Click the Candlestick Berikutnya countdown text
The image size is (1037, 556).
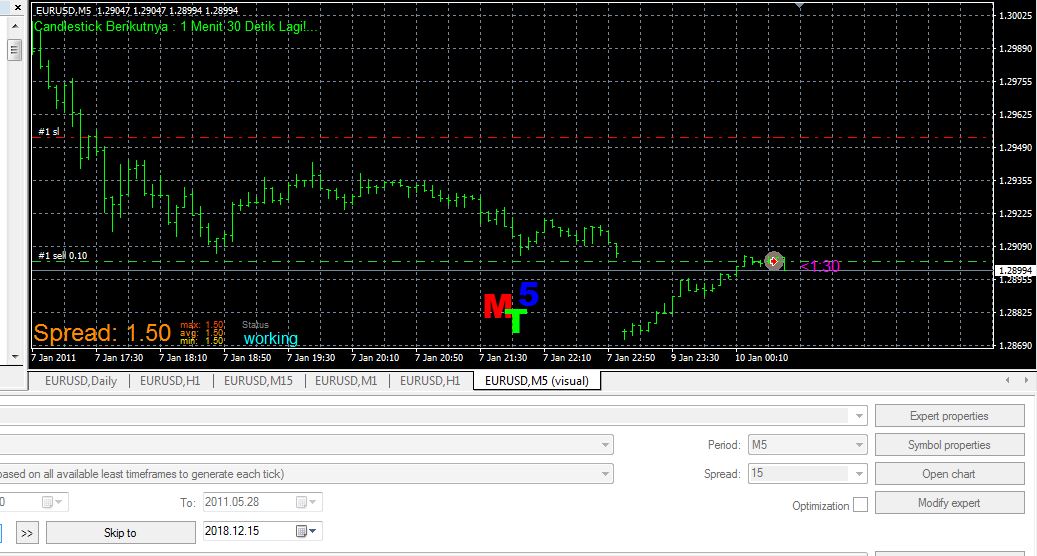coord(175,26)
